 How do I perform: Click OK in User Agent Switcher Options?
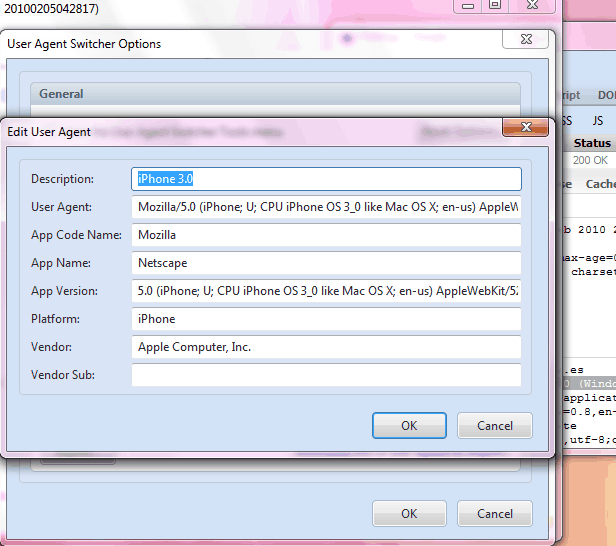tap(409, 513)
